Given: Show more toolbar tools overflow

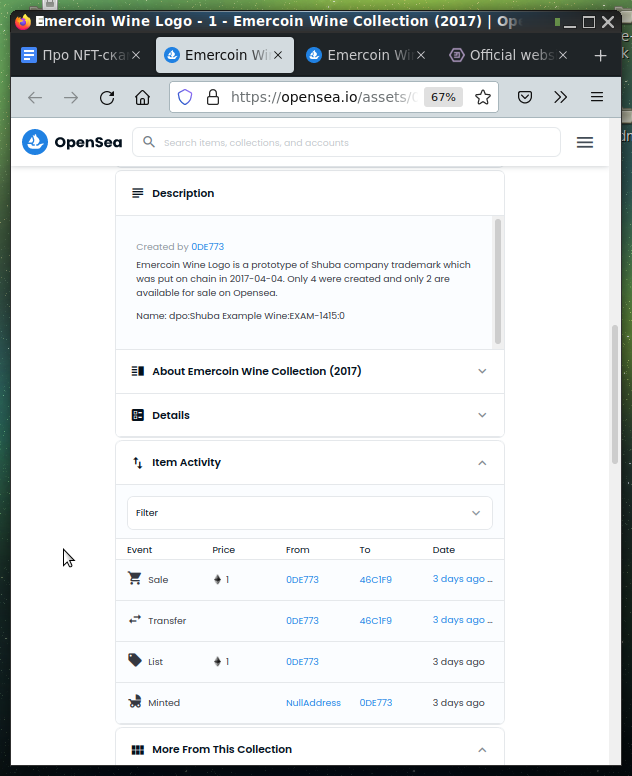Looking at the screenshot, I should point(560,97).
